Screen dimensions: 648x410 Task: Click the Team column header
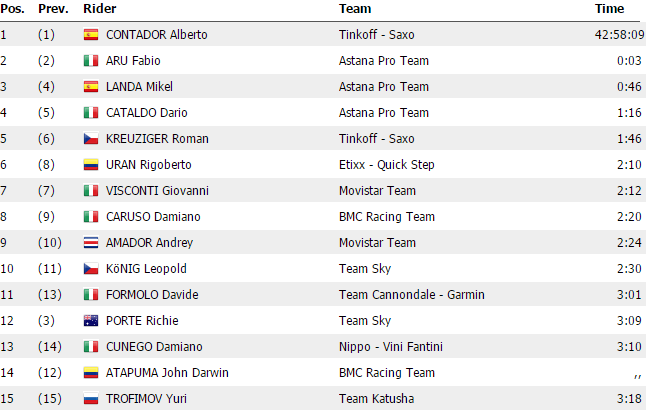coord(354,9)
